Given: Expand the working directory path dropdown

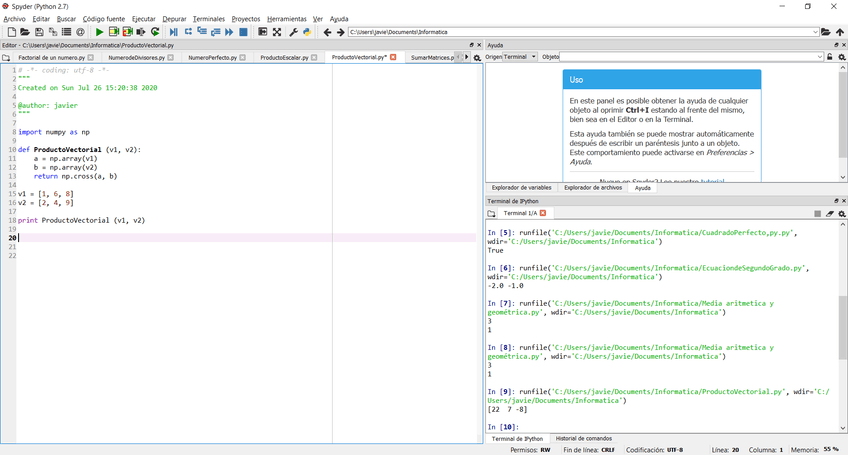Looking at the screenshot, I should click(815, 32).
